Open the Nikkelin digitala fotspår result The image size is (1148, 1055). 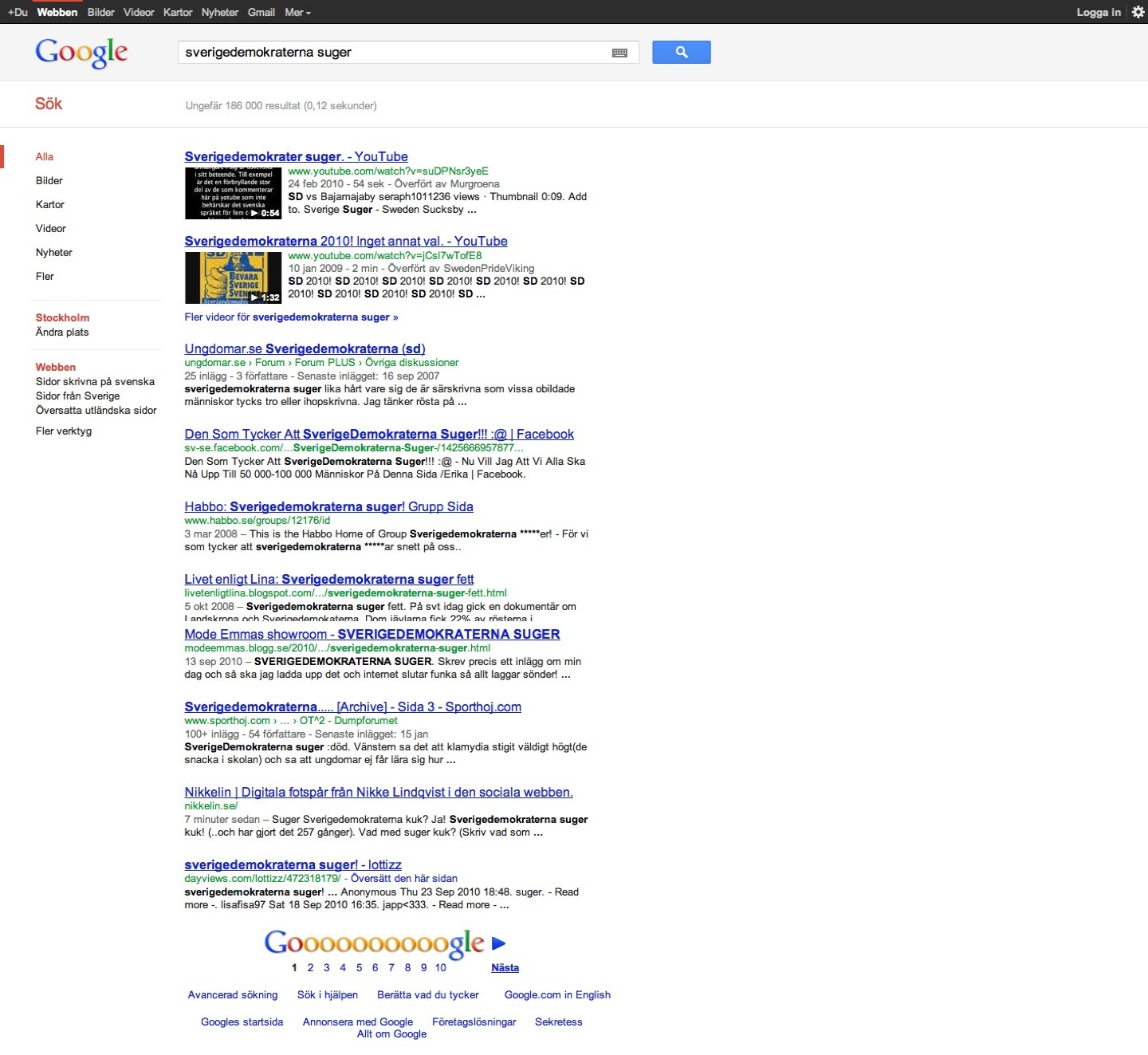pos(379,792)
